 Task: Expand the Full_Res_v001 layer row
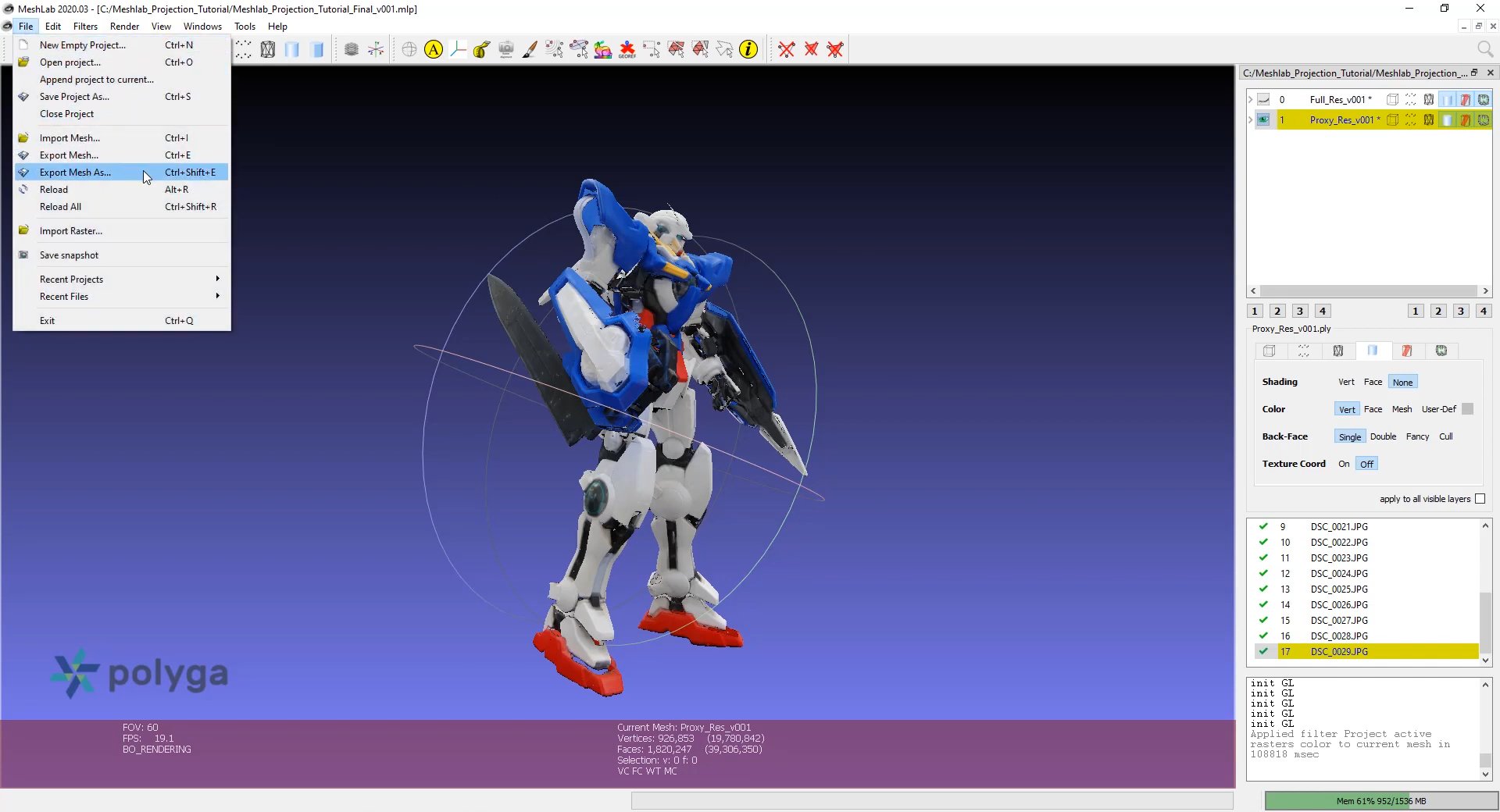1251,100
